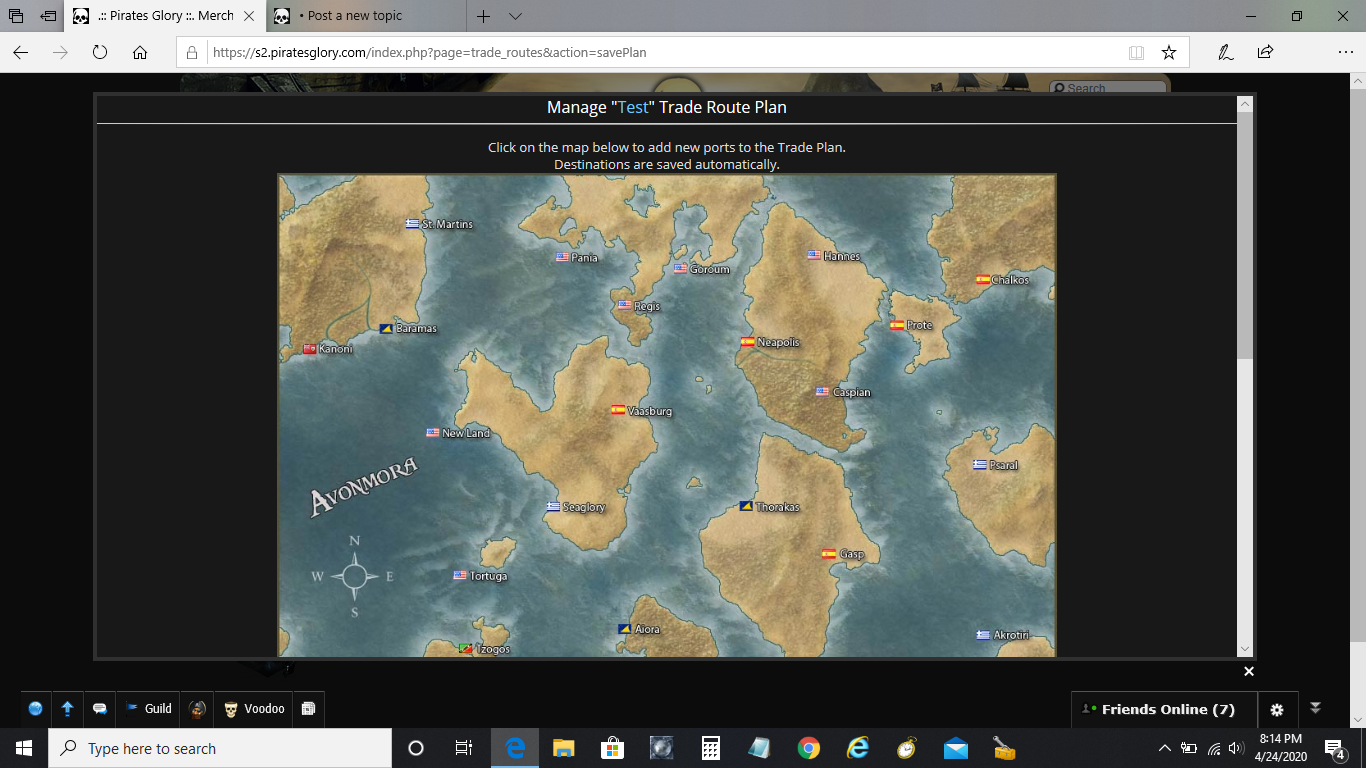1366x768 pixels.
Task: Click the globe icon in game toolbar
Action: point(36,709)
